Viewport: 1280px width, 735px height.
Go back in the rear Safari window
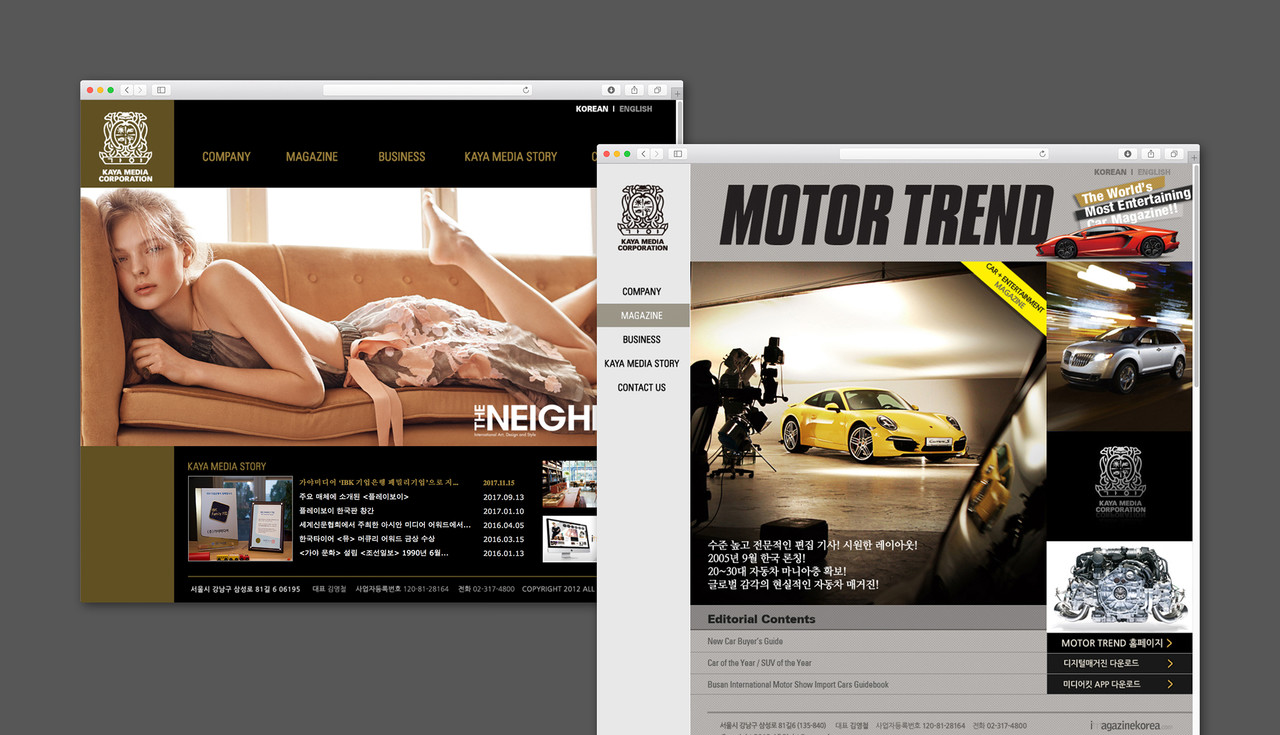pyautogui.click(x=127, y=90)
